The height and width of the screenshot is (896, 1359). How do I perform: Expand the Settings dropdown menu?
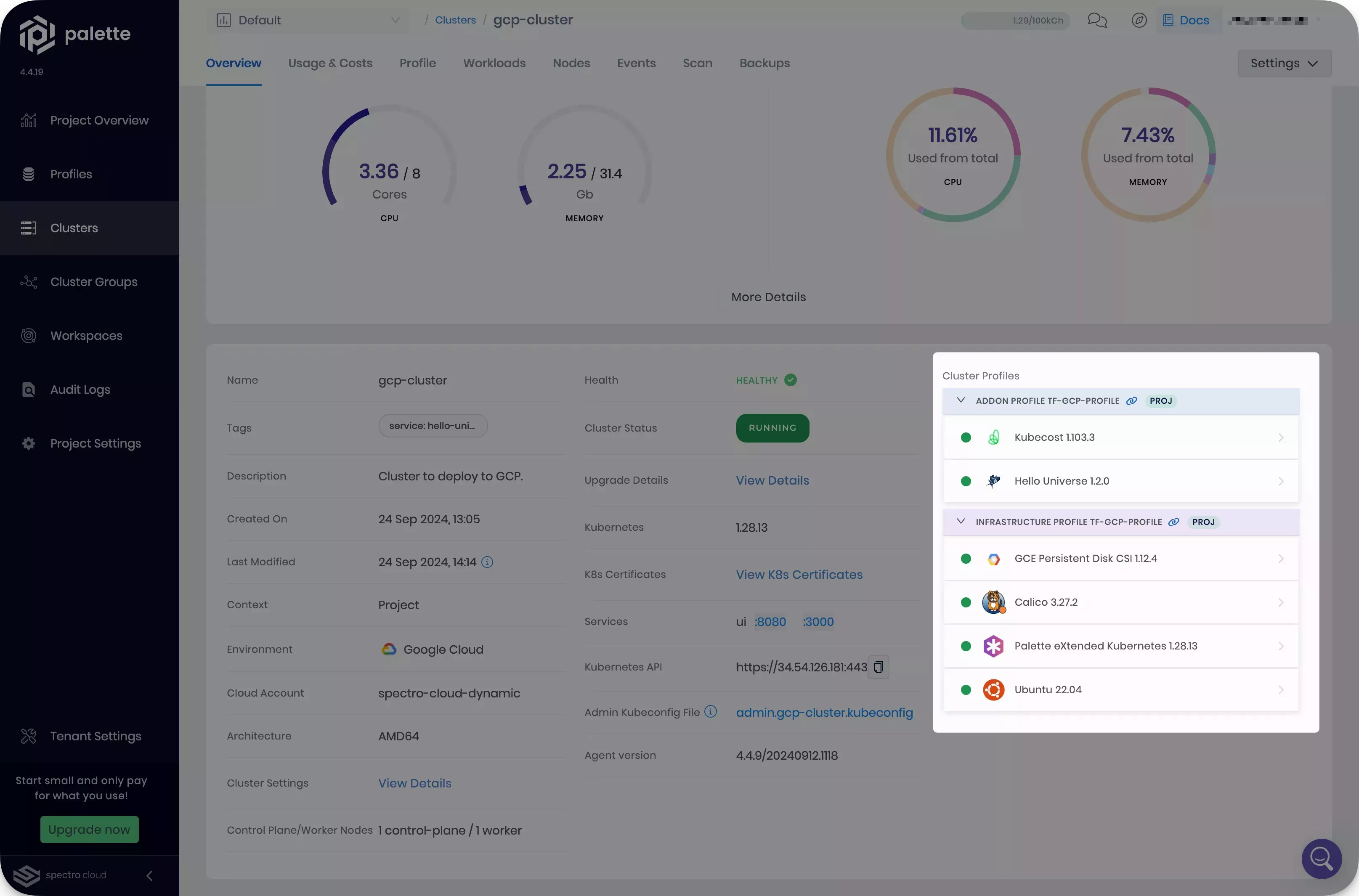point(1285,62)
